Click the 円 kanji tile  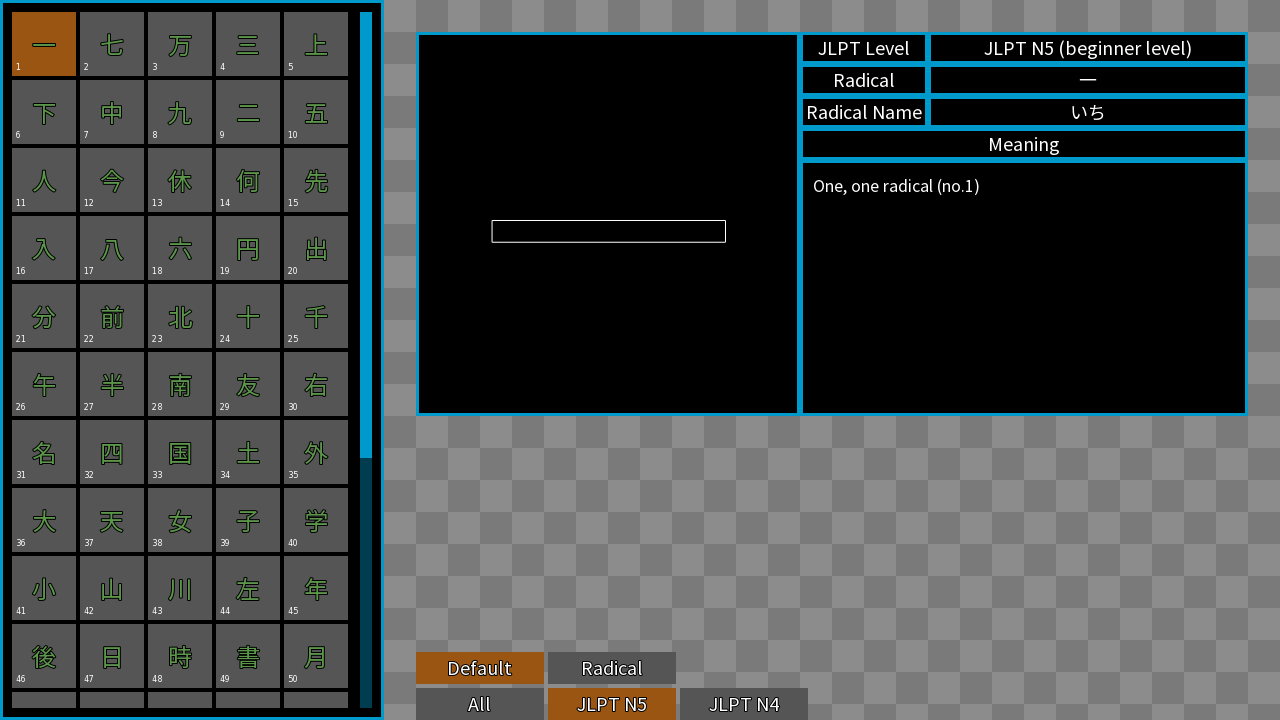coord(248,248)
